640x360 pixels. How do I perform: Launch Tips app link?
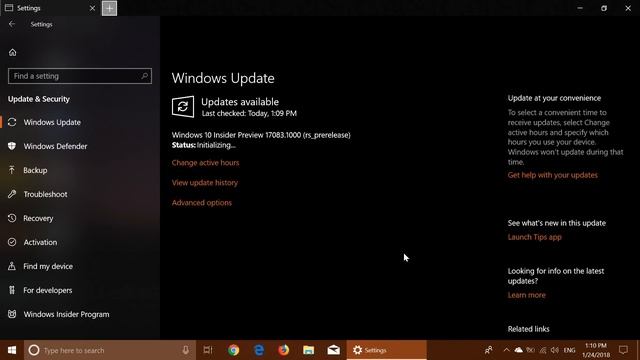[x=534, y=237]
